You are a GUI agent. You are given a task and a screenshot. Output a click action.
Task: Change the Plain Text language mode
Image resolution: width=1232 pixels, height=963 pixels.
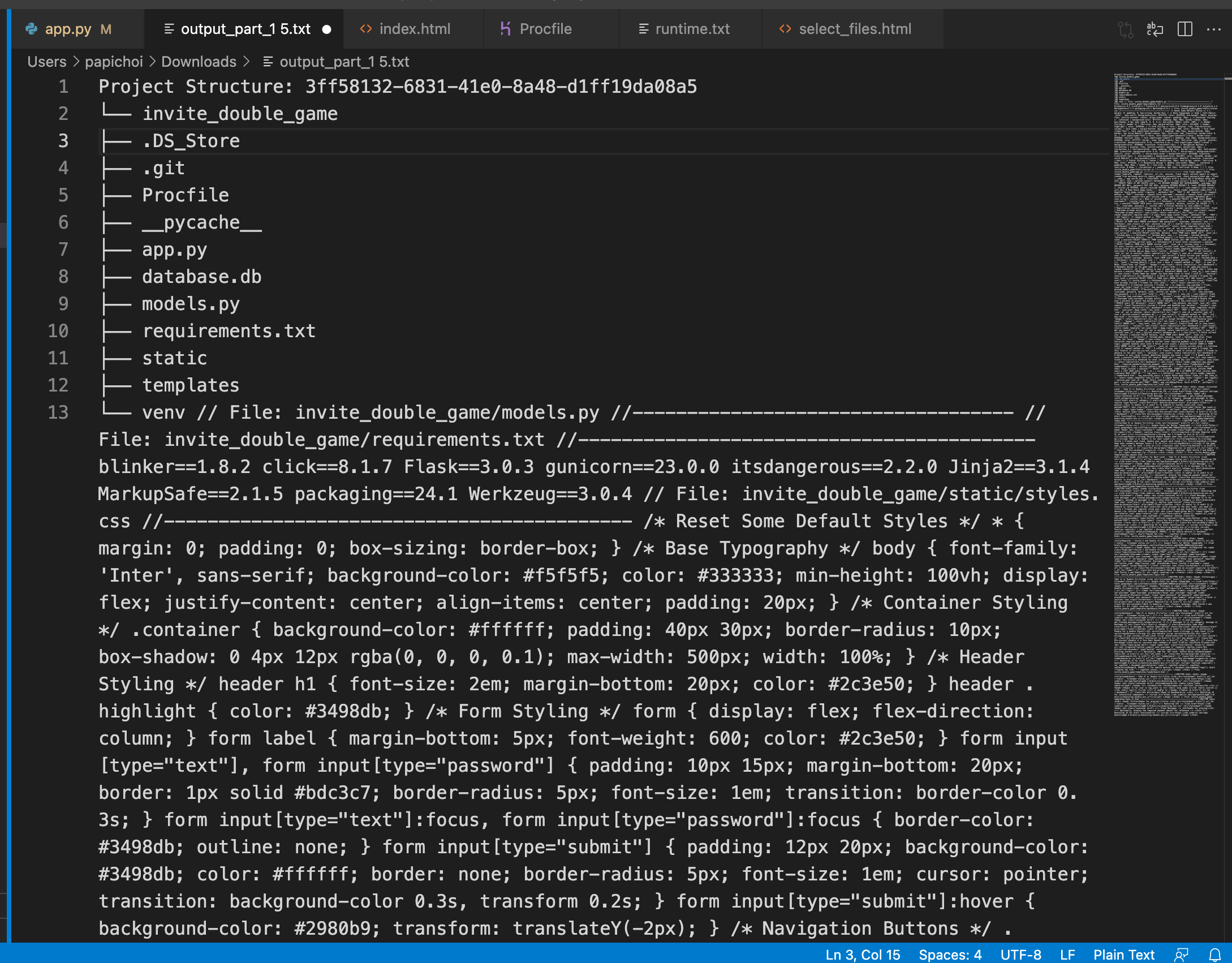(x=1123, y=955)
